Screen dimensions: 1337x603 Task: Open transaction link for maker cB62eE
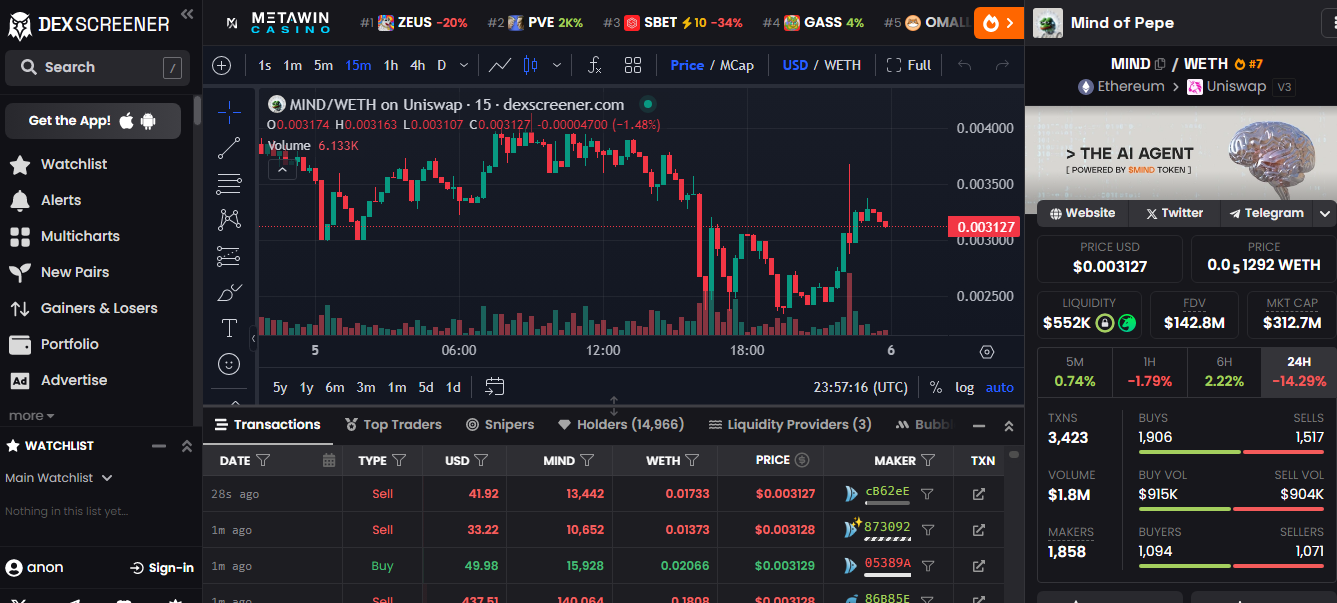(978, 493)
